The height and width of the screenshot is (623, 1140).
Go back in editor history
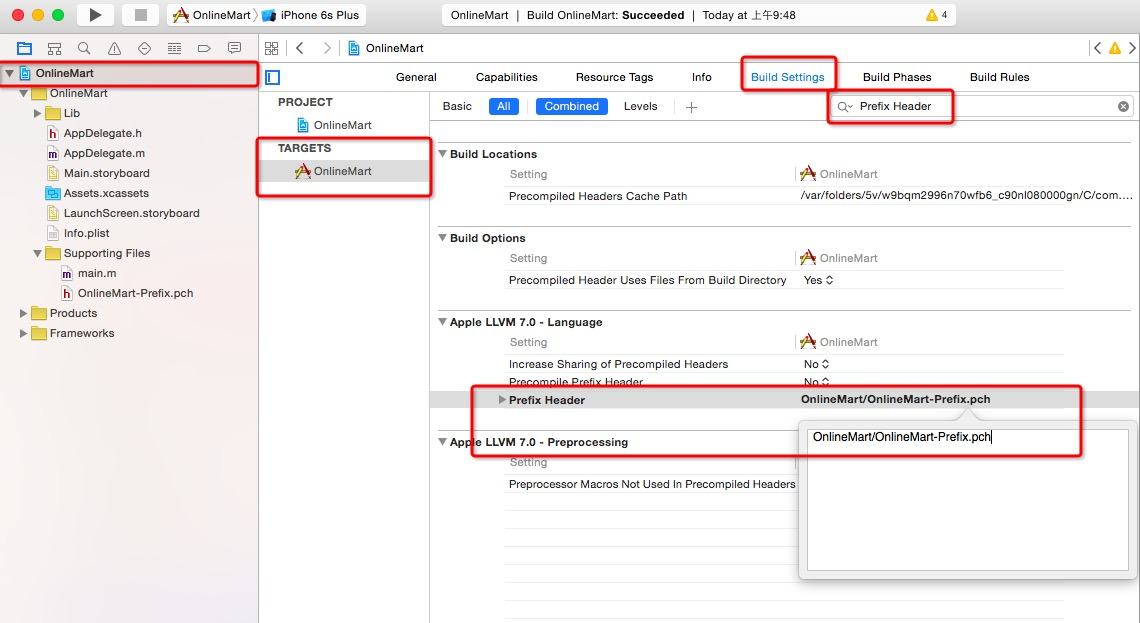coord(300,48)
